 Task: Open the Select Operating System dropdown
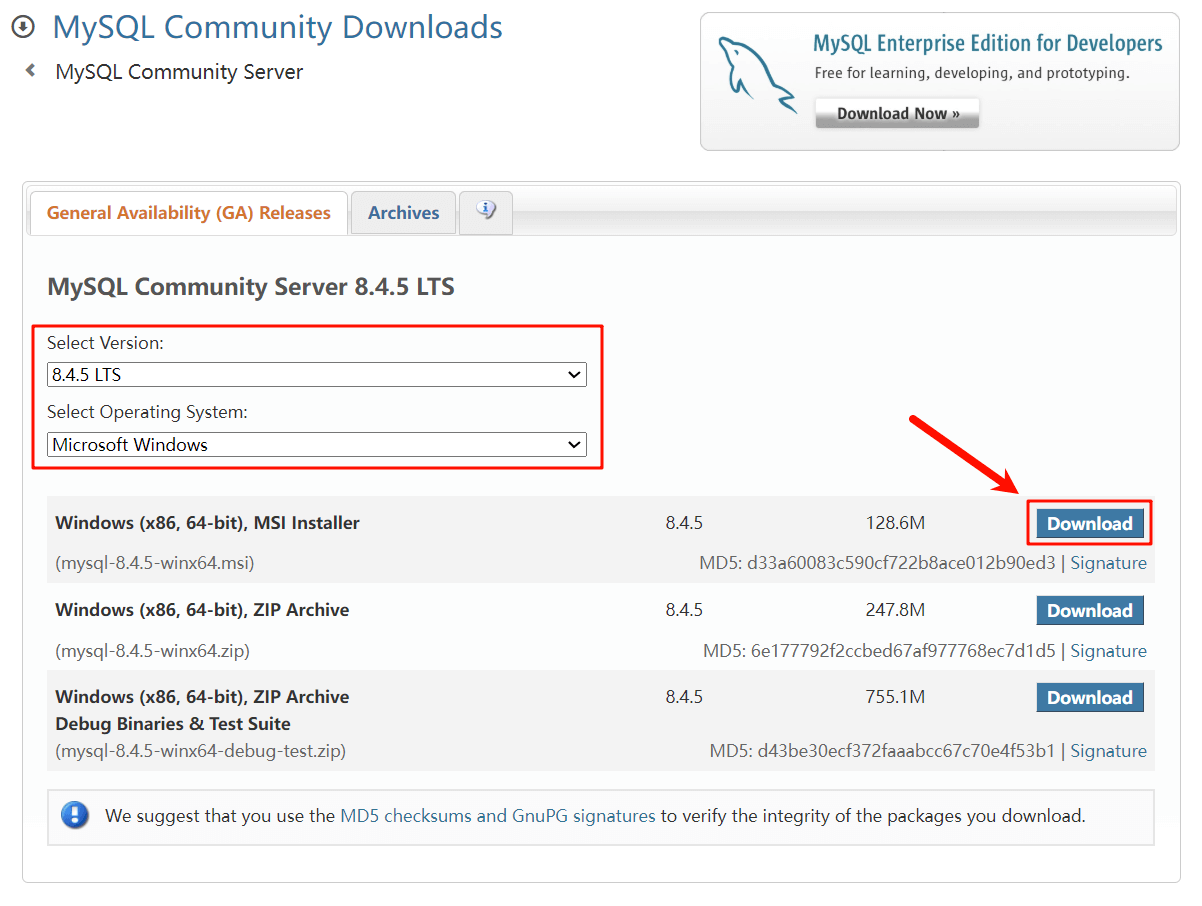[x=317, y=445]
